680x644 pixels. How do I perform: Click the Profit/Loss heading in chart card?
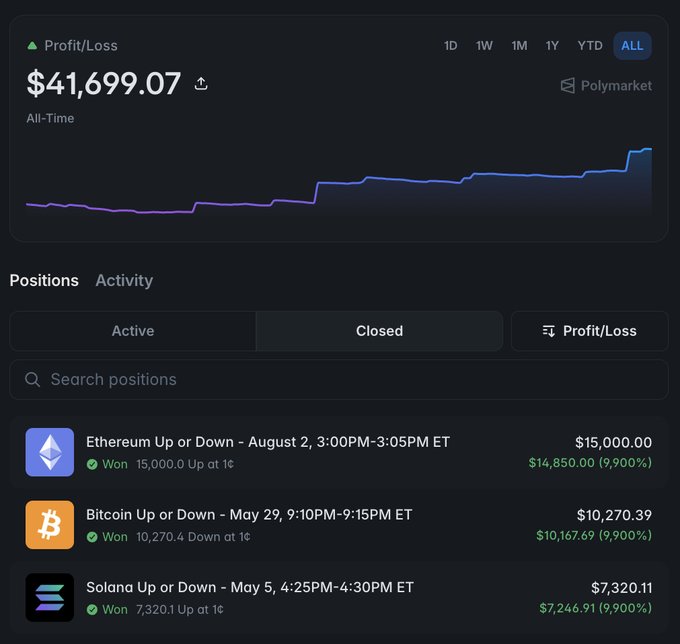(81, 46)
